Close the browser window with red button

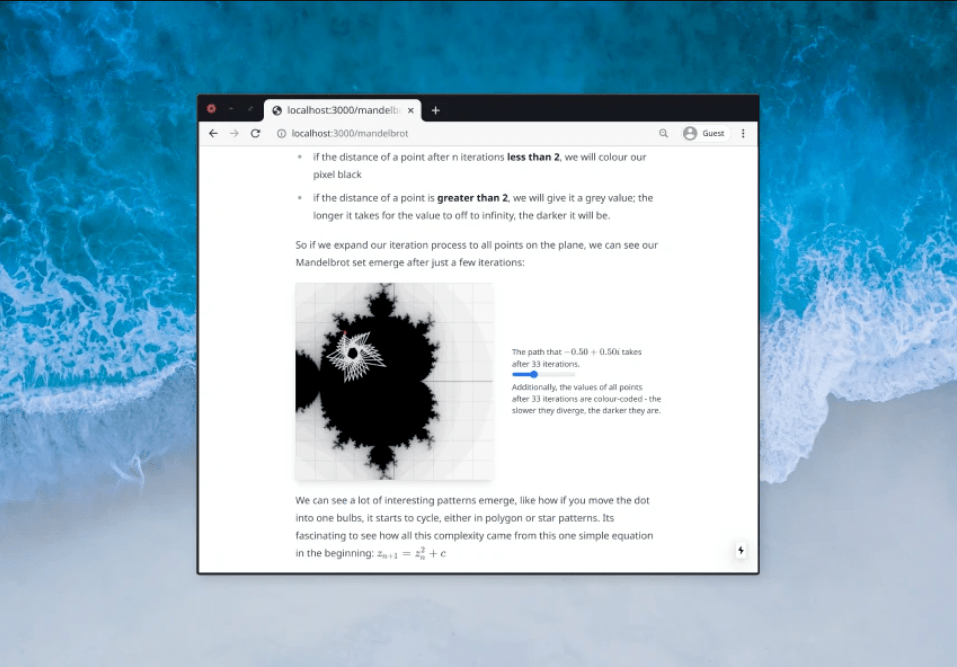pos(211,109)
